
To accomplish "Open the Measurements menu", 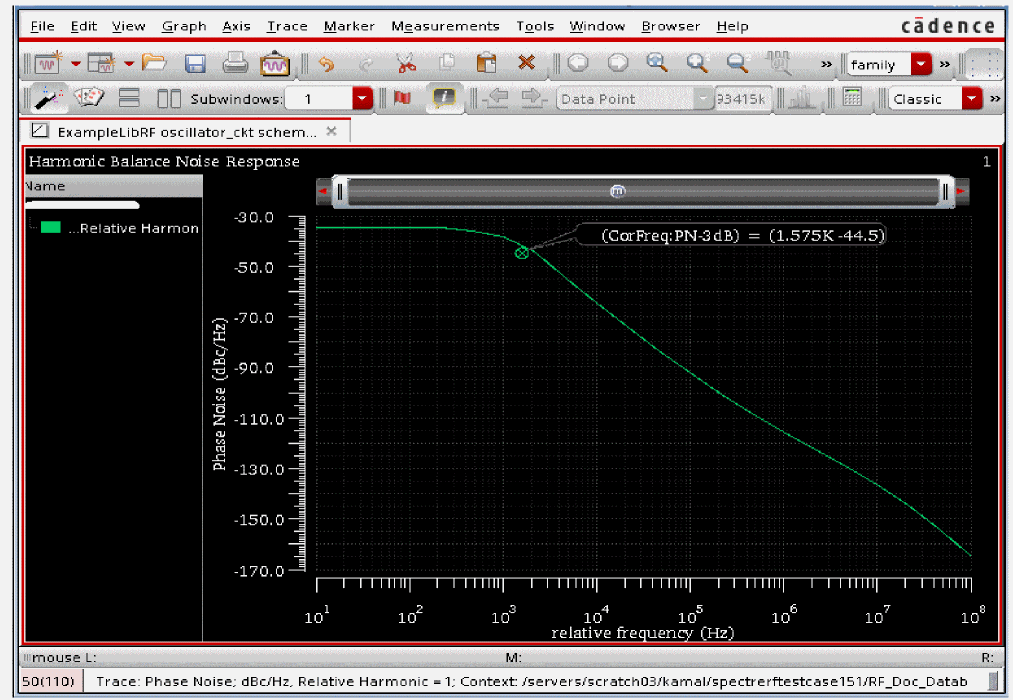I will coord(445,26).
